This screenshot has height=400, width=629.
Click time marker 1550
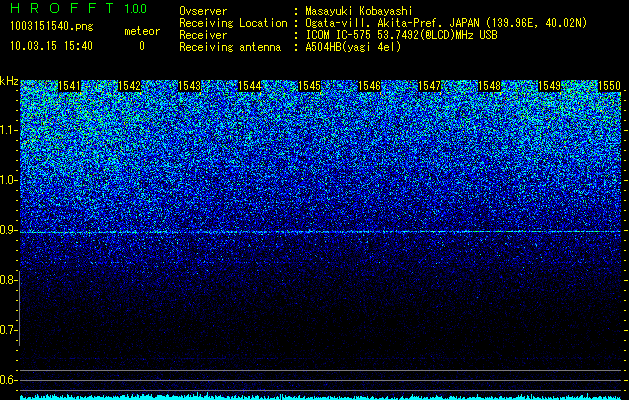(x=610, y=86)
